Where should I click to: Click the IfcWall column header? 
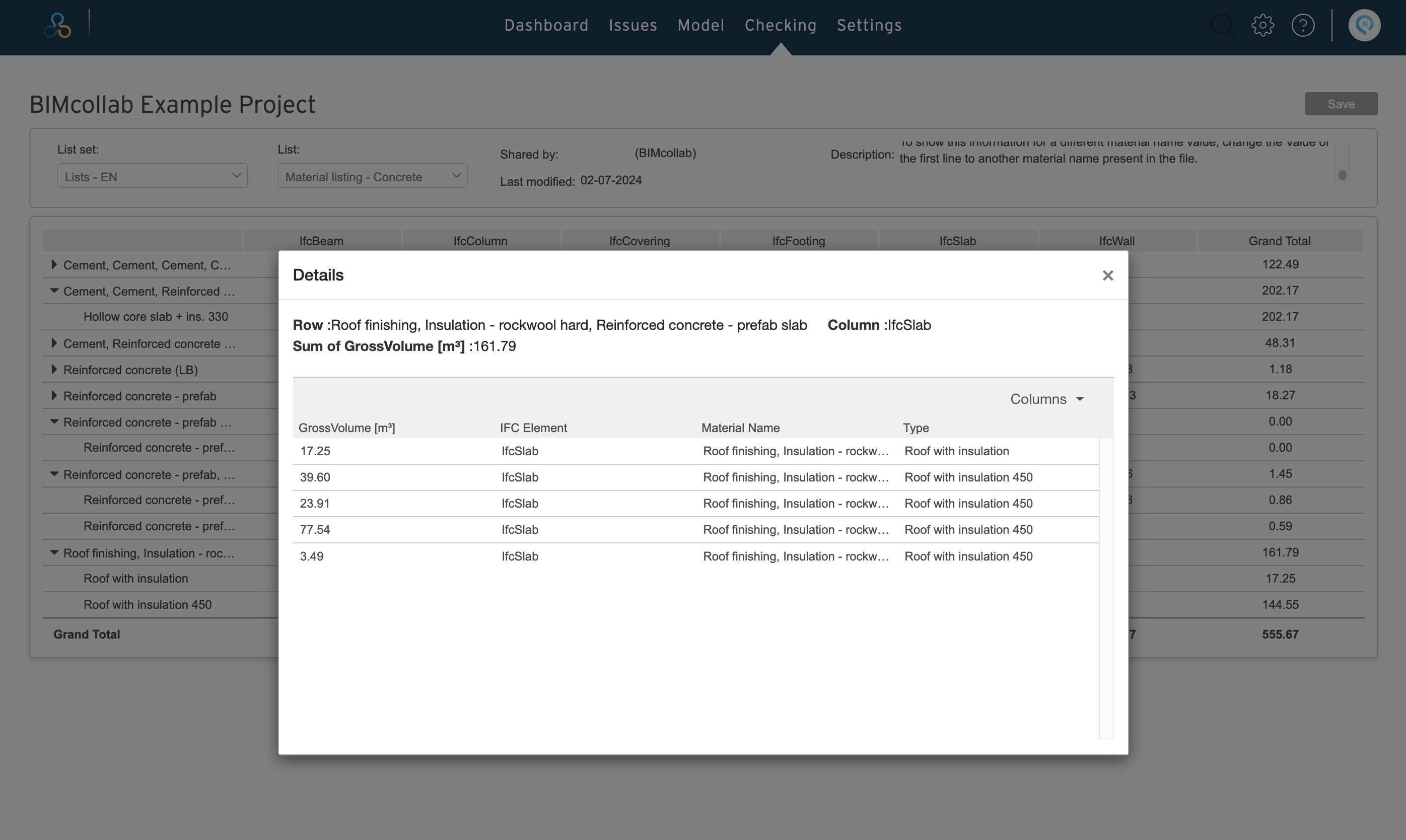coord(1117,241)
